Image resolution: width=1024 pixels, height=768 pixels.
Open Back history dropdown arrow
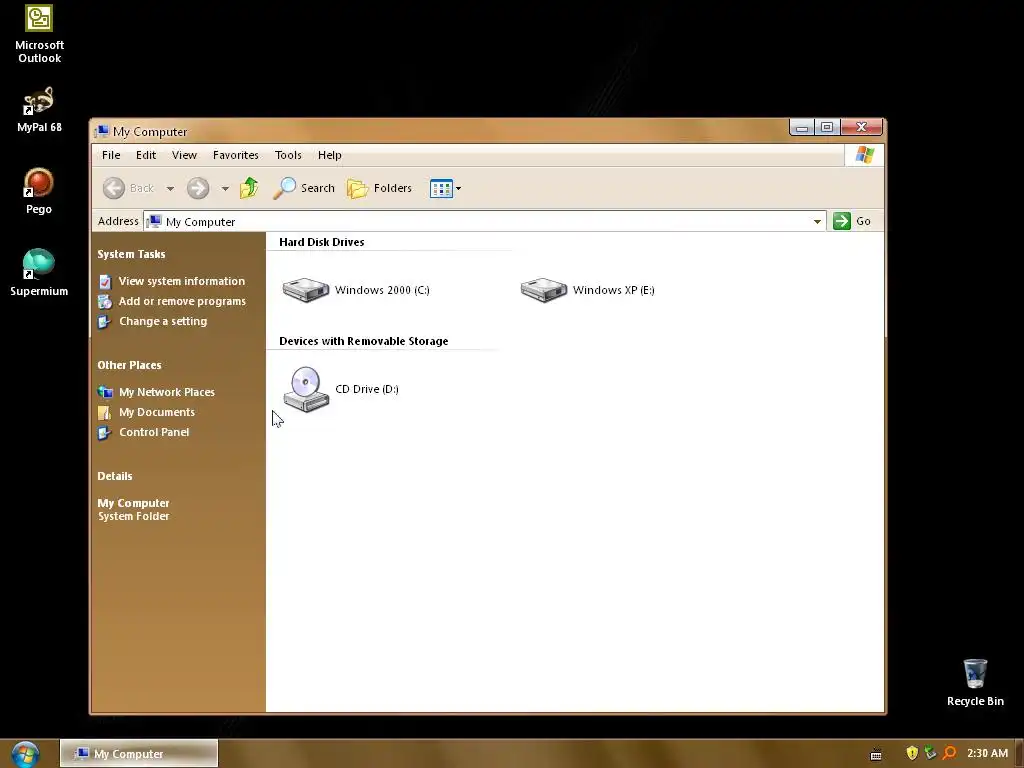170,189
